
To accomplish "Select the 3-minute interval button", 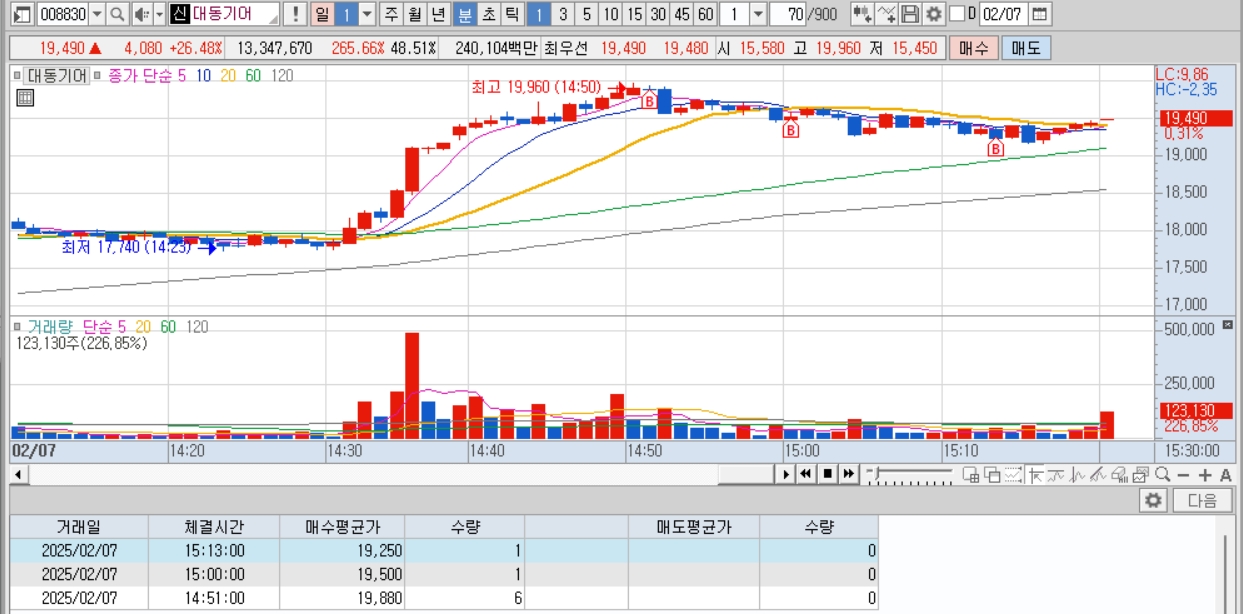I will pos(563,14).
